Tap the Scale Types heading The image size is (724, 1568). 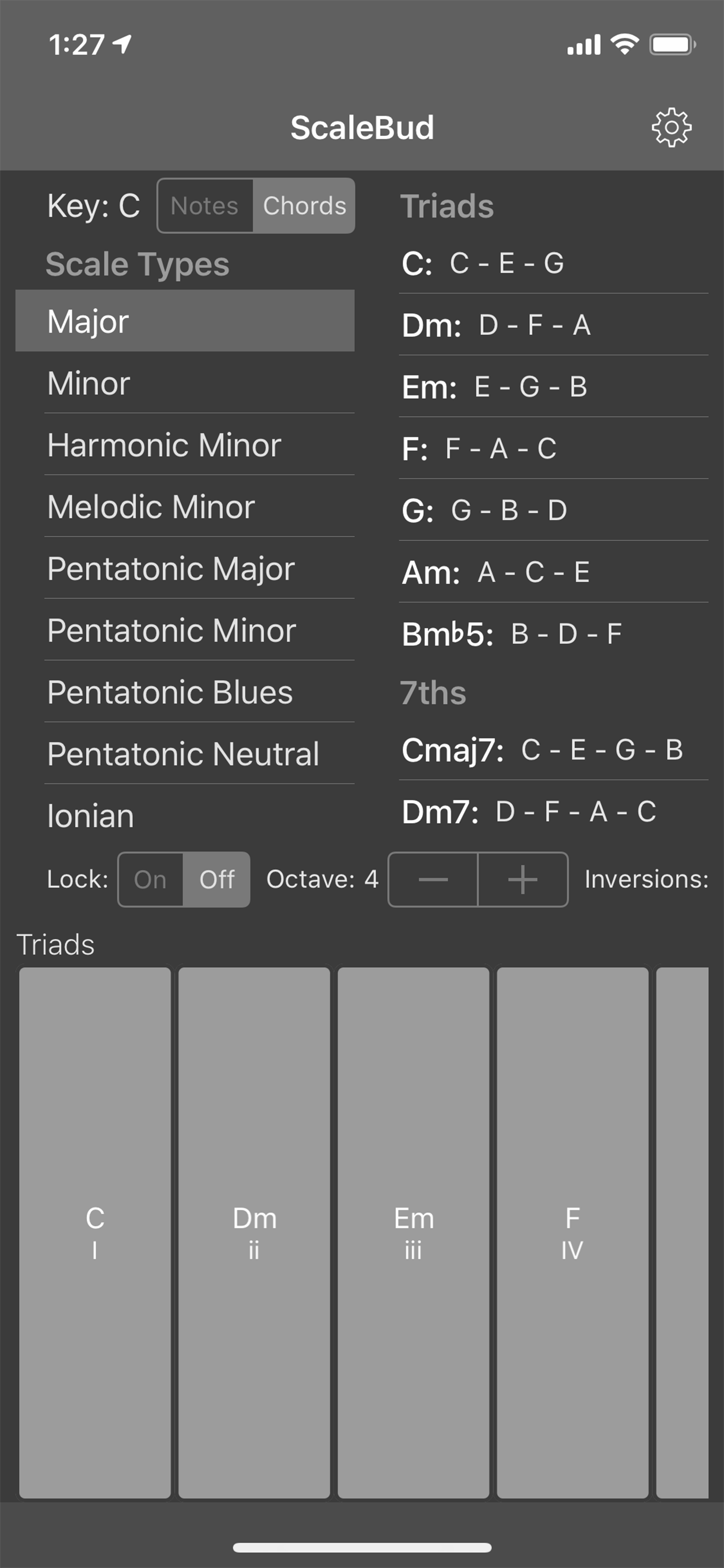coord(138,264)
